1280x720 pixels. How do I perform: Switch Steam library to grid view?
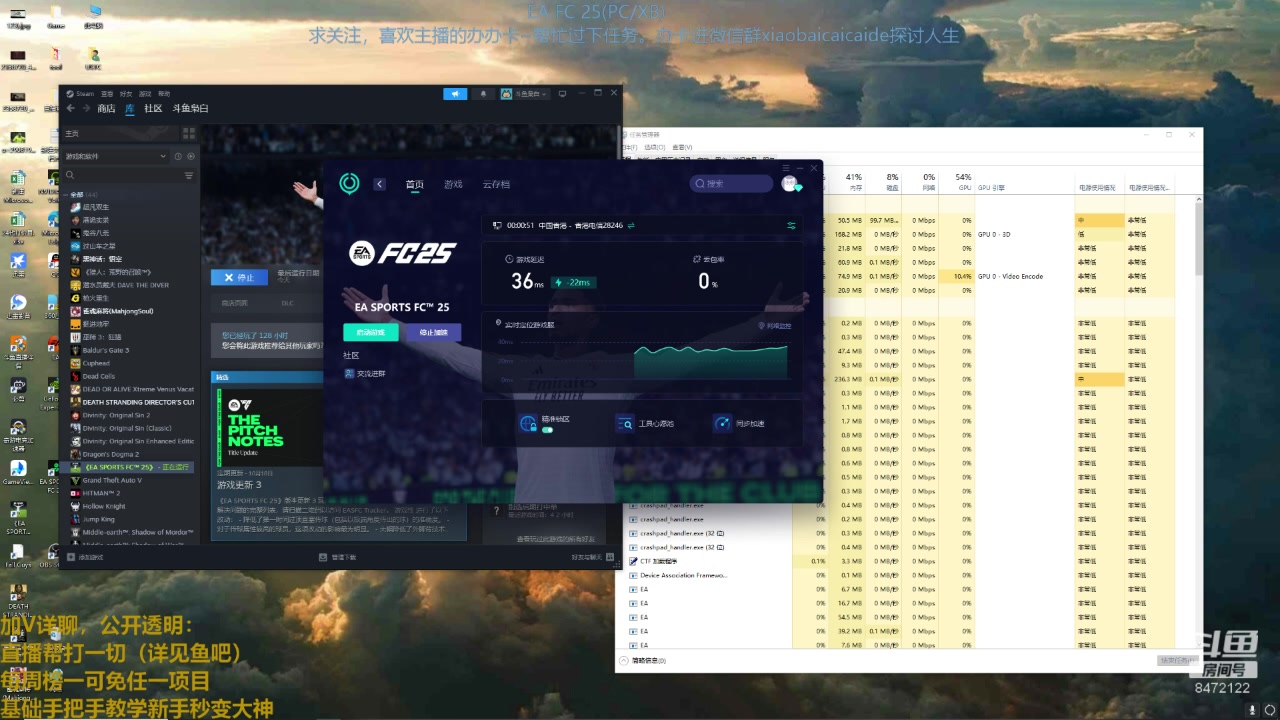[188, 133]
